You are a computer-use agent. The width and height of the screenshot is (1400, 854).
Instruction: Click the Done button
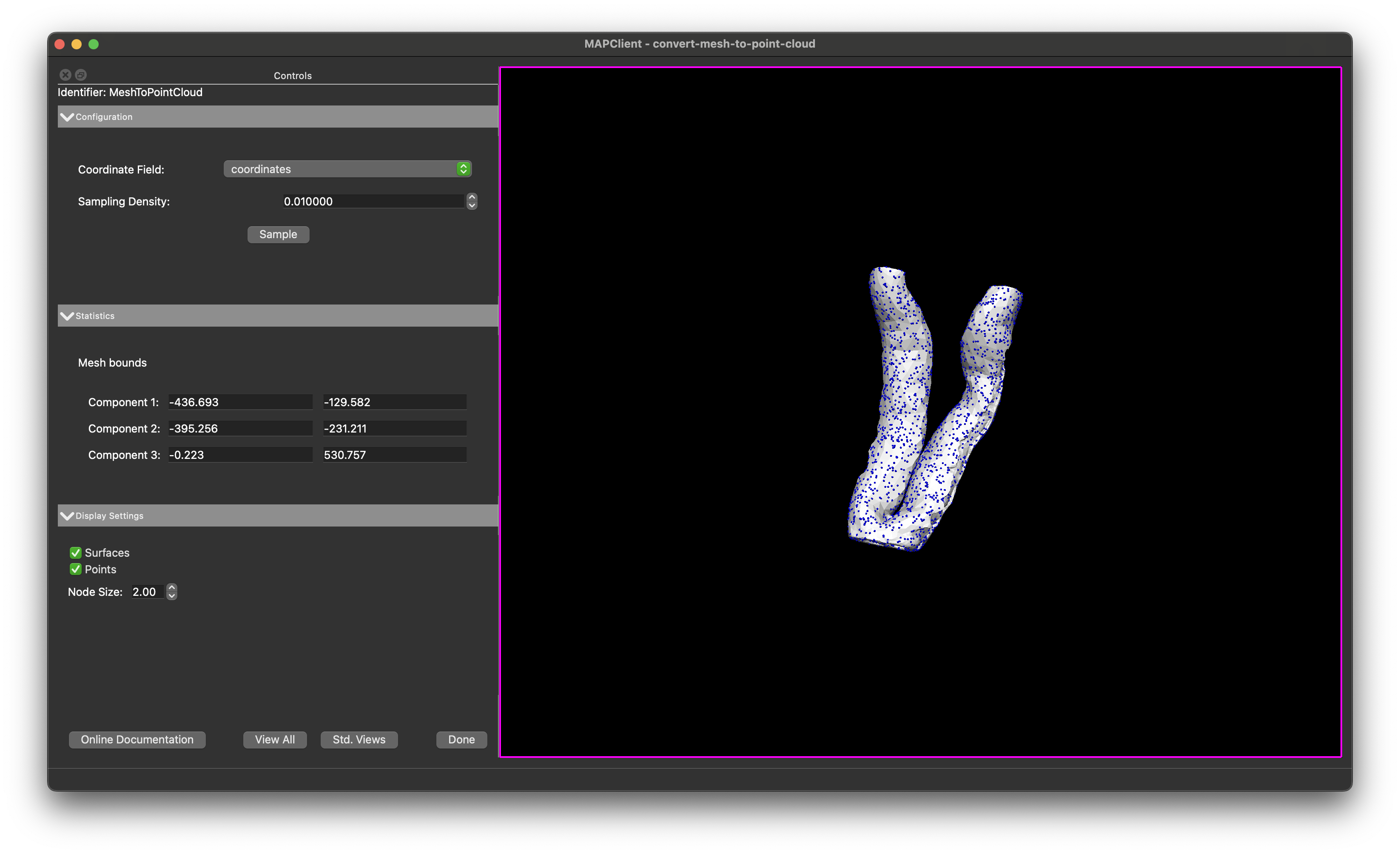(x=461, y=740)
